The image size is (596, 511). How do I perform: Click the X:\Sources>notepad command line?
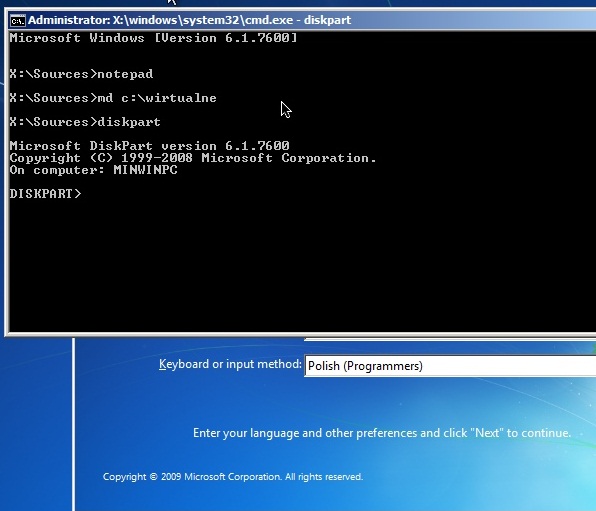81,74
